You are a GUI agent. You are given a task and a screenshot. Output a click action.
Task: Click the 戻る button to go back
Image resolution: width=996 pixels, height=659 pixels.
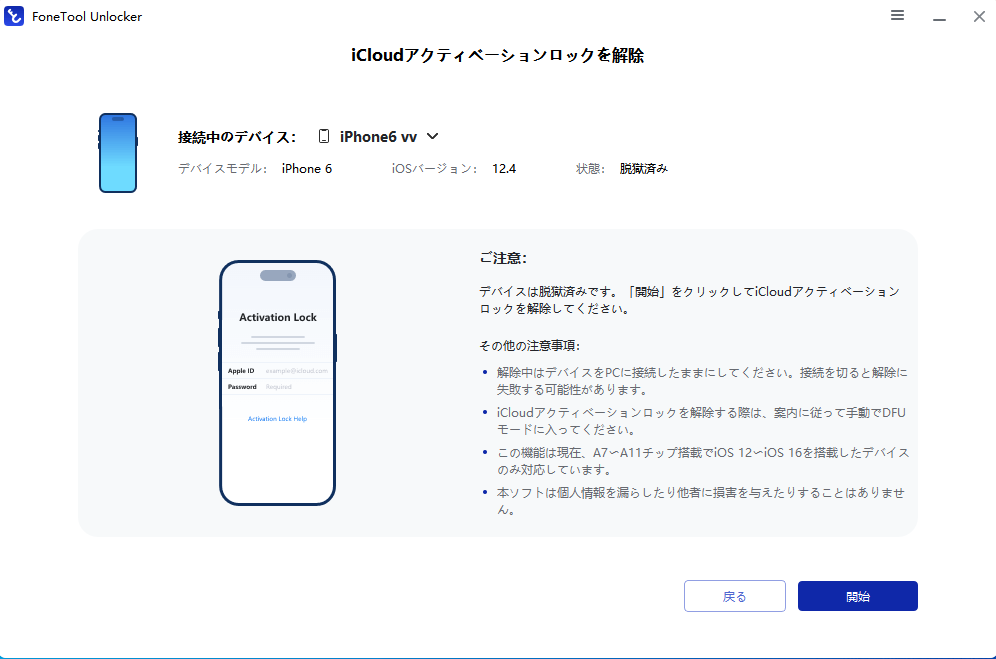[x=735, y=596]
